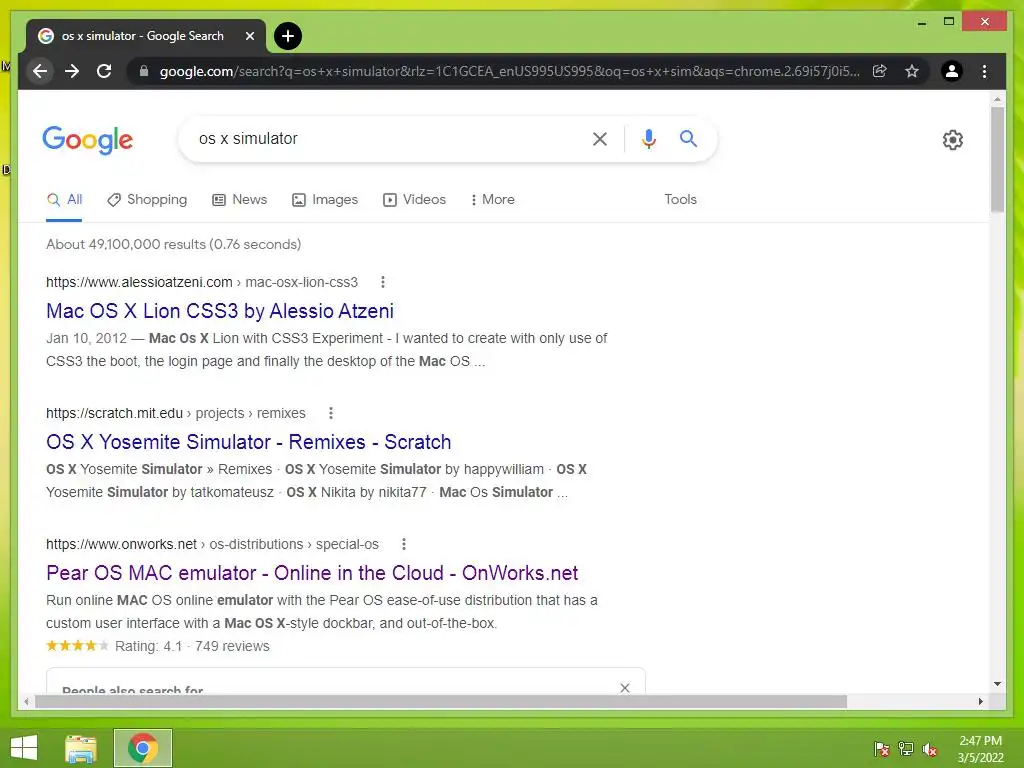This screenshot has height=768, width=1024.
Task: Expand the More search categories menu
Action: 492,199
